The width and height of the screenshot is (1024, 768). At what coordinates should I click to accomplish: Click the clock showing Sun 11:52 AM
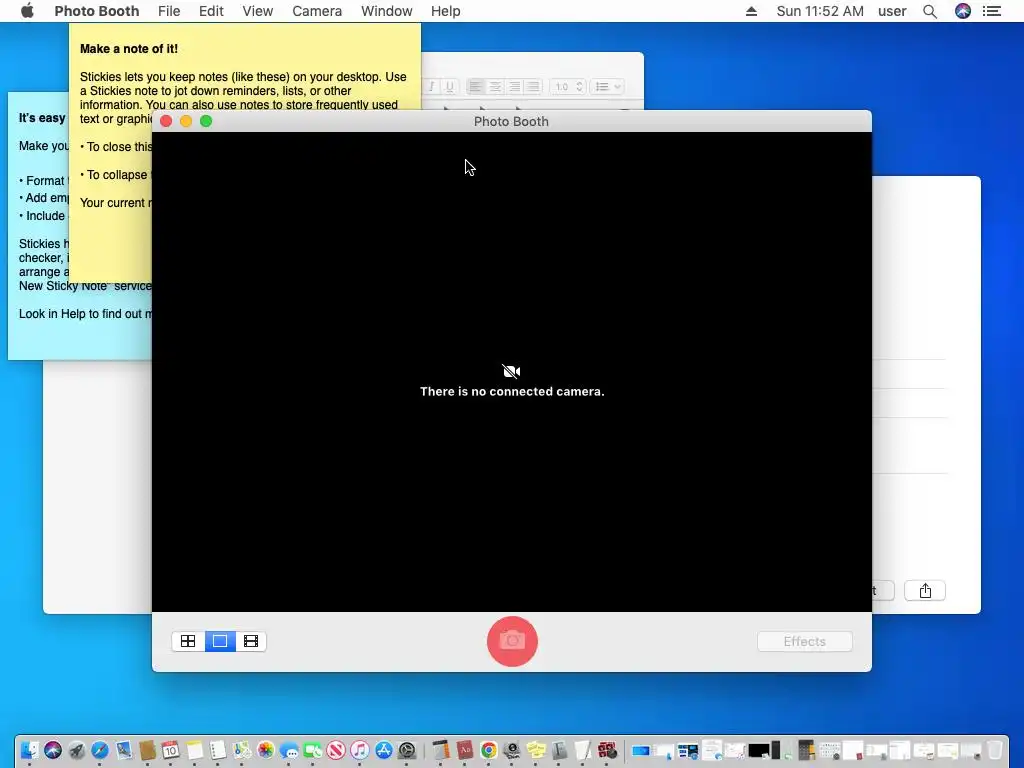(820, 11)
